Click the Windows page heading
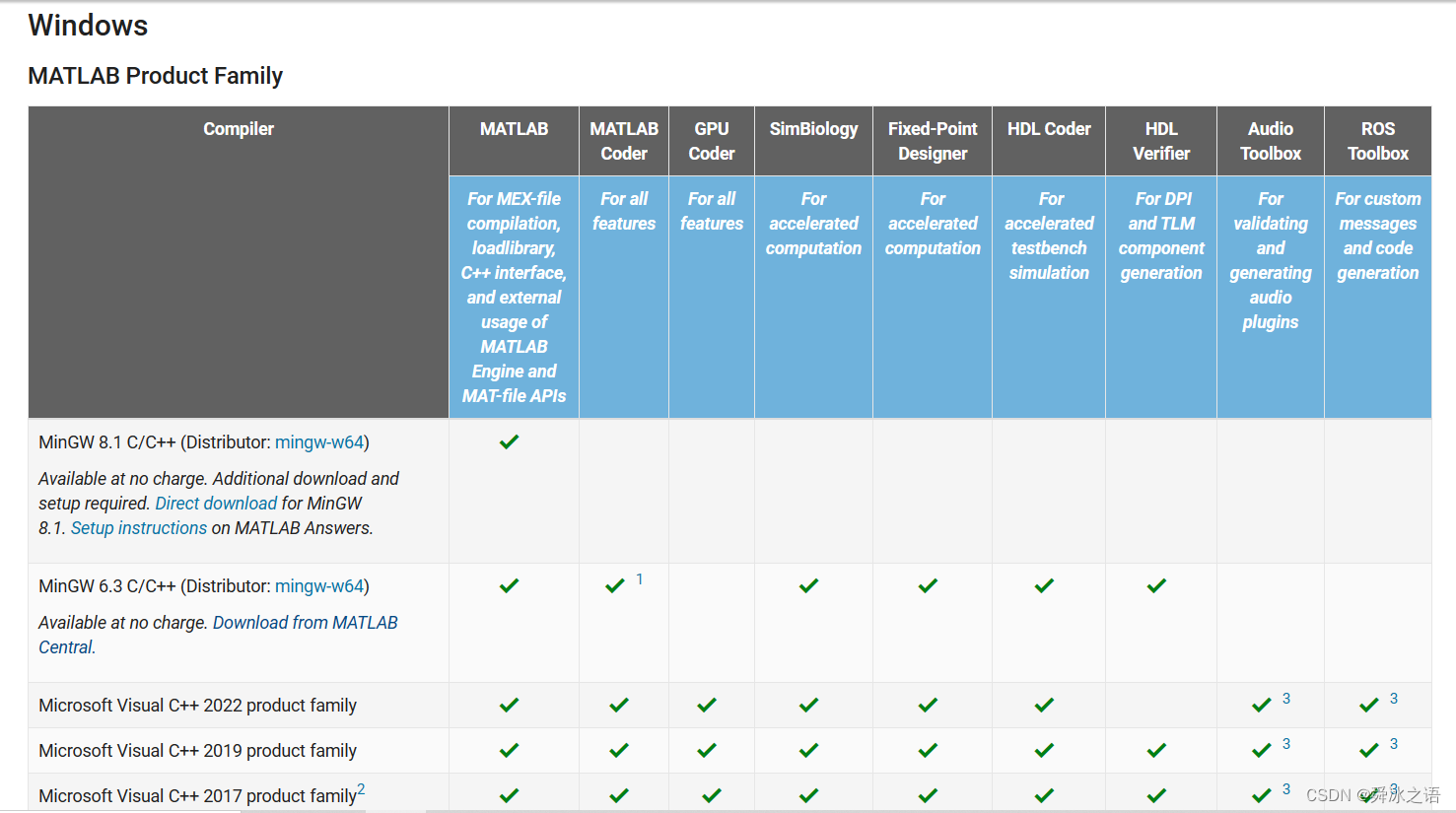 [88, 26]
